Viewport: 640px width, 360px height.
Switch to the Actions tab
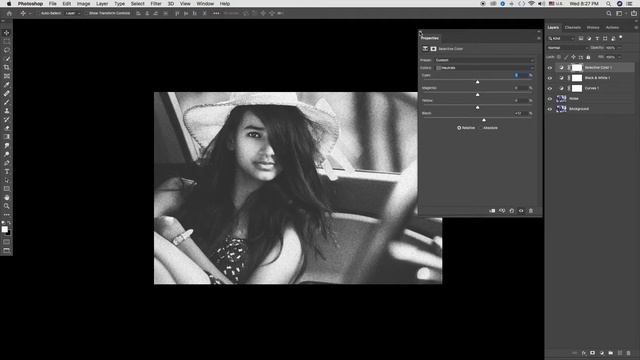(612, 27)
